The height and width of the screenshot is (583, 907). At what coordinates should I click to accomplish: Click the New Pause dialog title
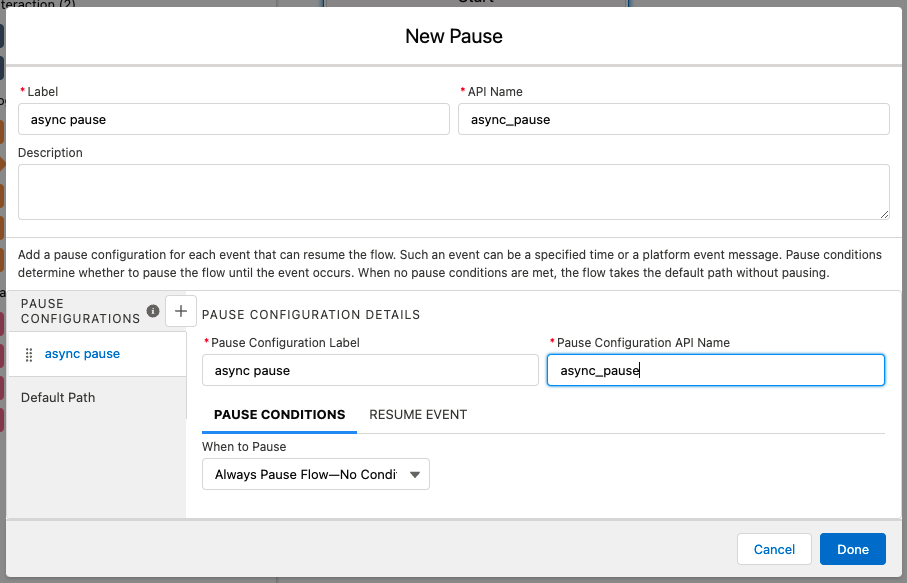(x=454, y=36)
